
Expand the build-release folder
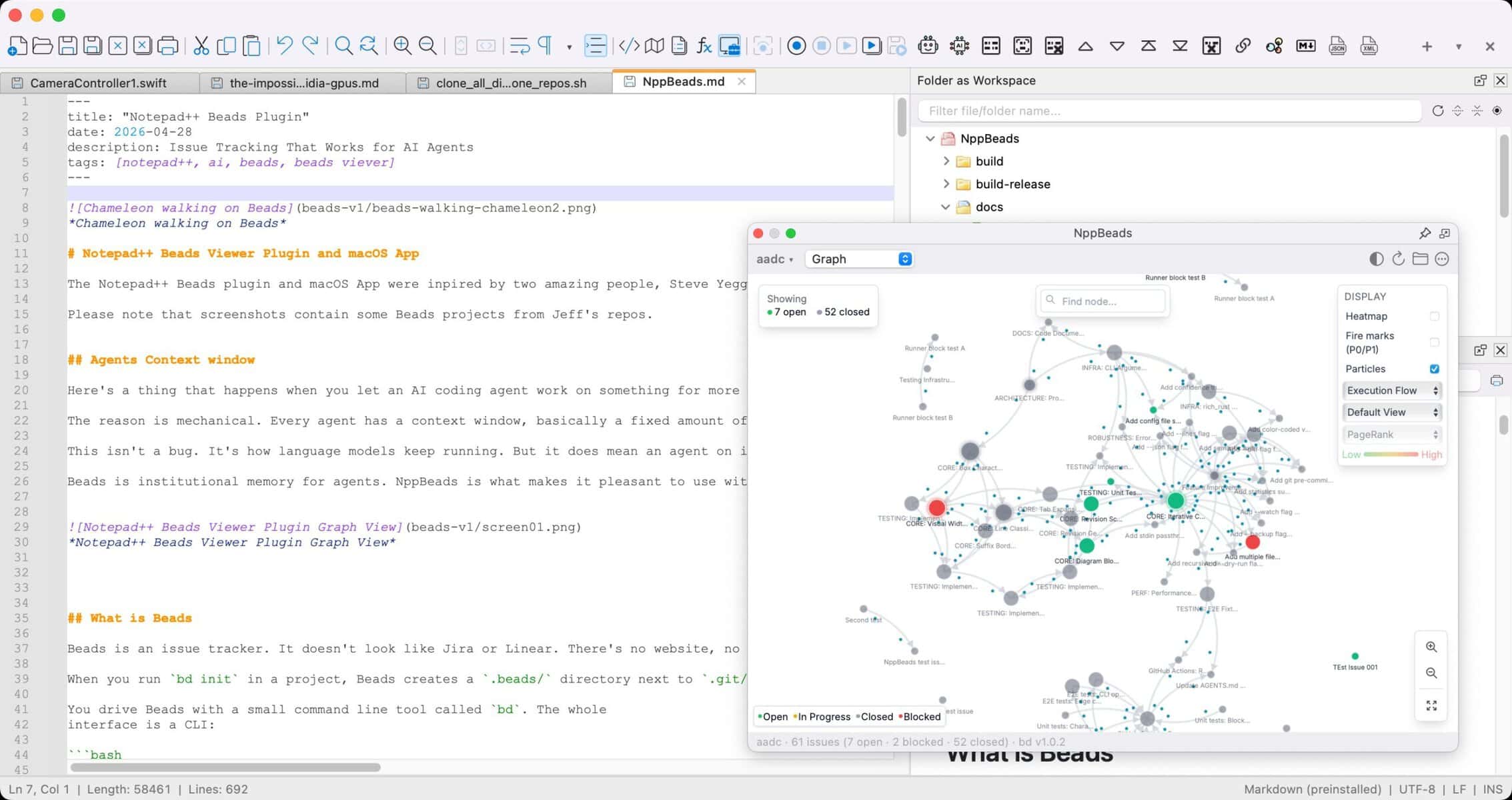(x=946, y=184)
